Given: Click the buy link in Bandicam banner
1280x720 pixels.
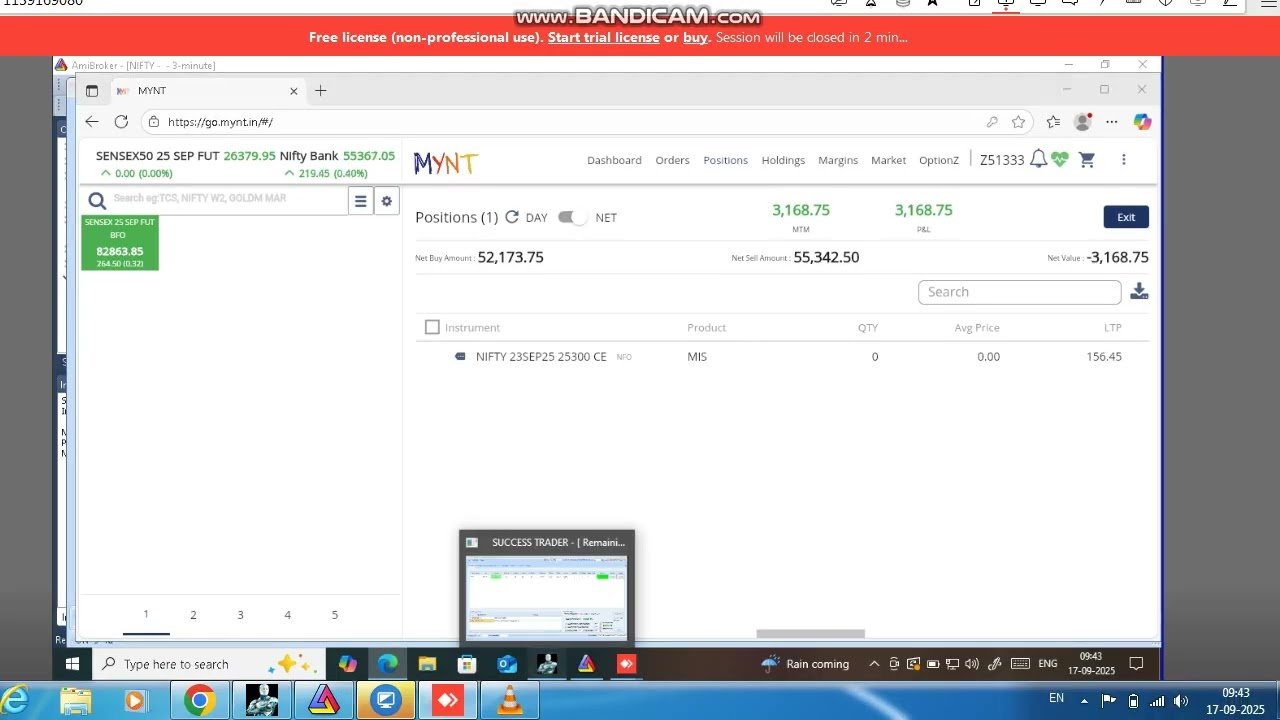Looking at the screenshot, I should 695,38.
